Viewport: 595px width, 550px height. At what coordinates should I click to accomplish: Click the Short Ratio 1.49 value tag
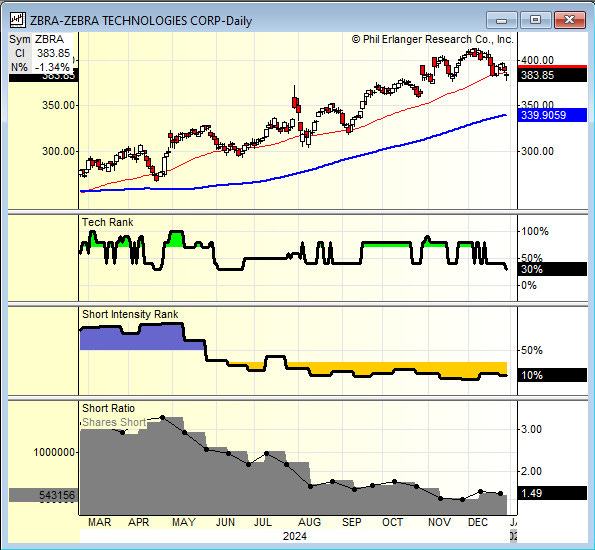click(x=552, y=493)
